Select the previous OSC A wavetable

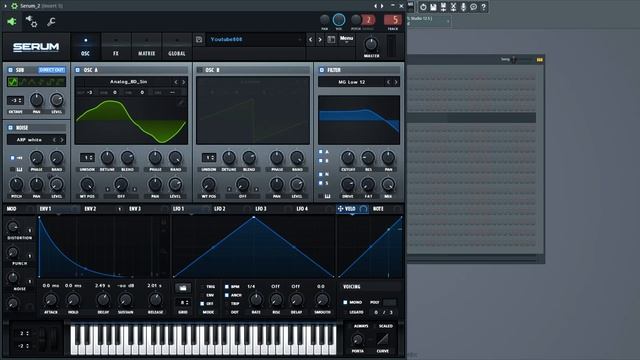coord(176,82)
